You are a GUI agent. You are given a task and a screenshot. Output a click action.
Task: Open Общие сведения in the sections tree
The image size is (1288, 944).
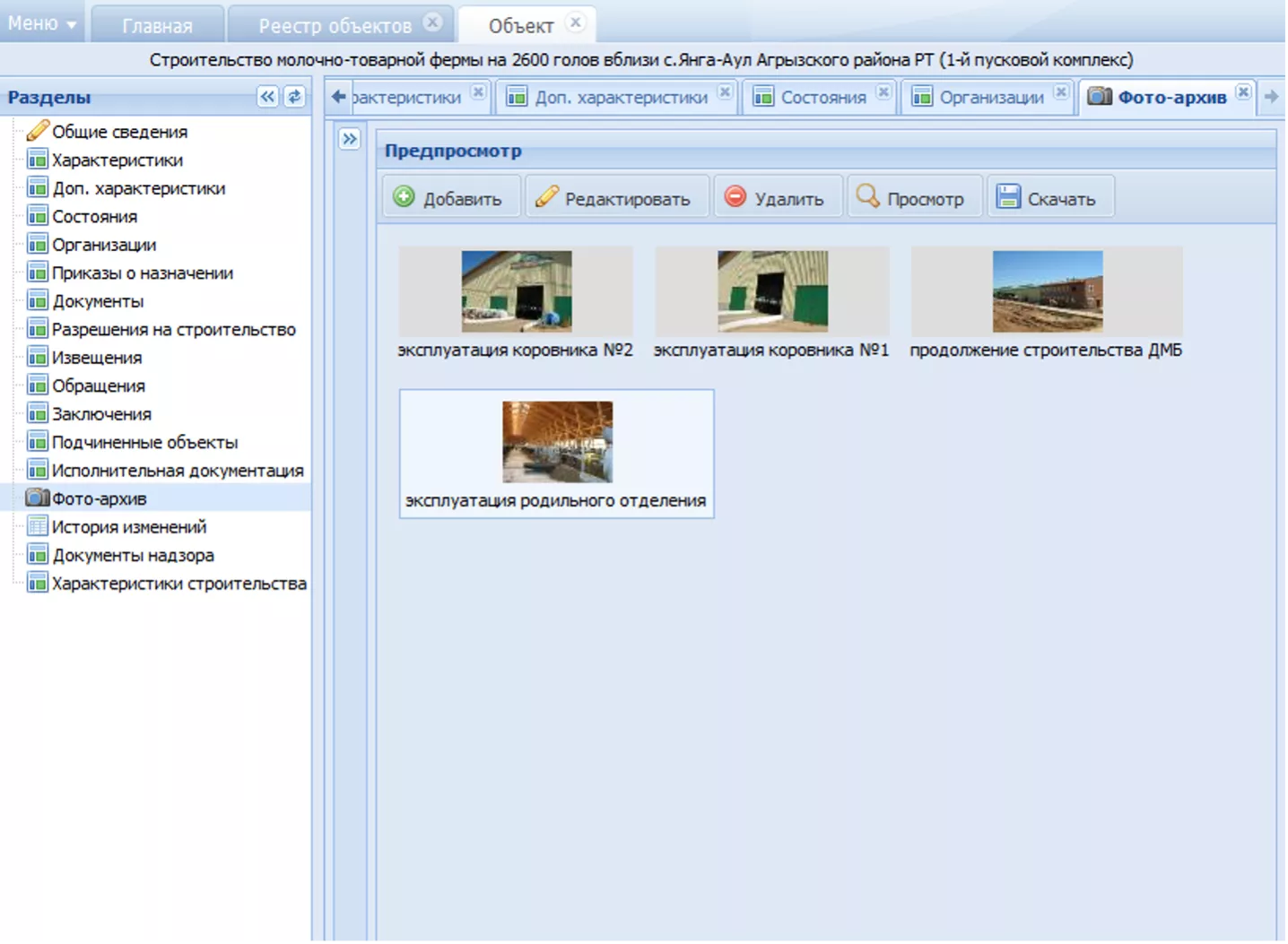click(x=119, y=132)
